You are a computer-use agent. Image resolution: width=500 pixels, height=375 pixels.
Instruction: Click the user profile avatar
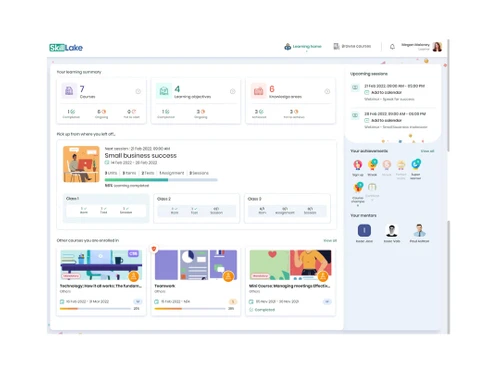437,47
